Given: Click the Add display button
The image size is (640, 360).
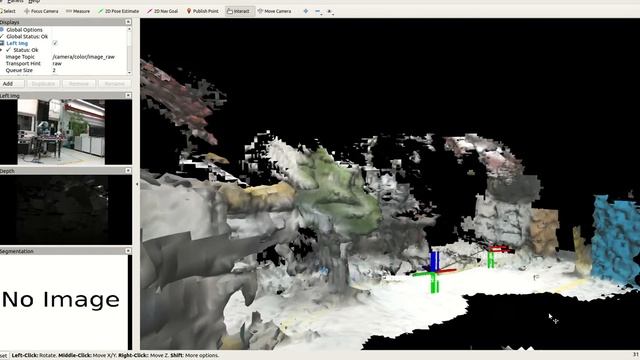Looking at the screenshot, I should pyautogui.click(x=12, y=84).
